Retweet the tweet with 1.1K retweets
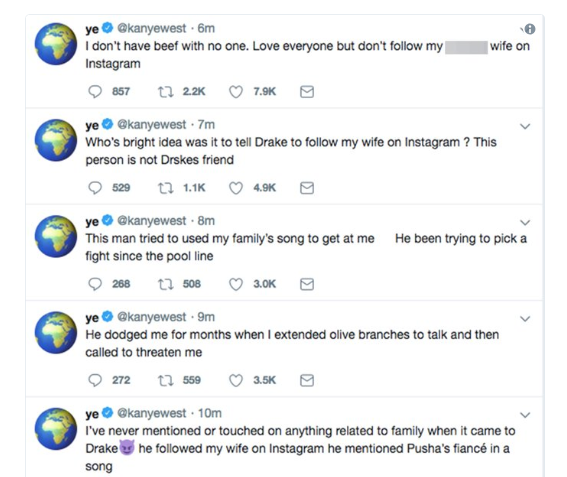 (x=166, y=188)
